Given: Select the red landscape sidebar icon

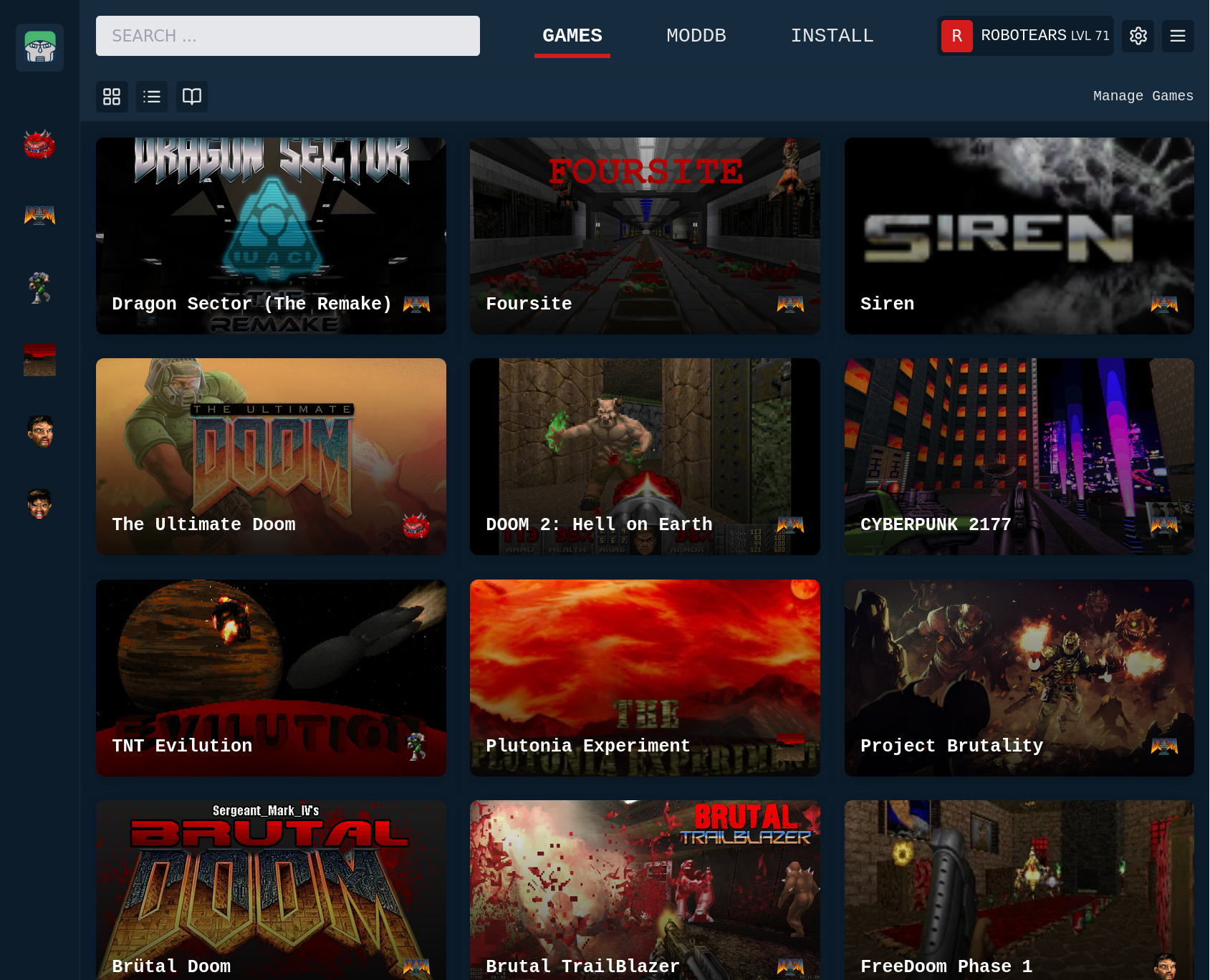Looking at the screenshot, I should tap(39, 360).
